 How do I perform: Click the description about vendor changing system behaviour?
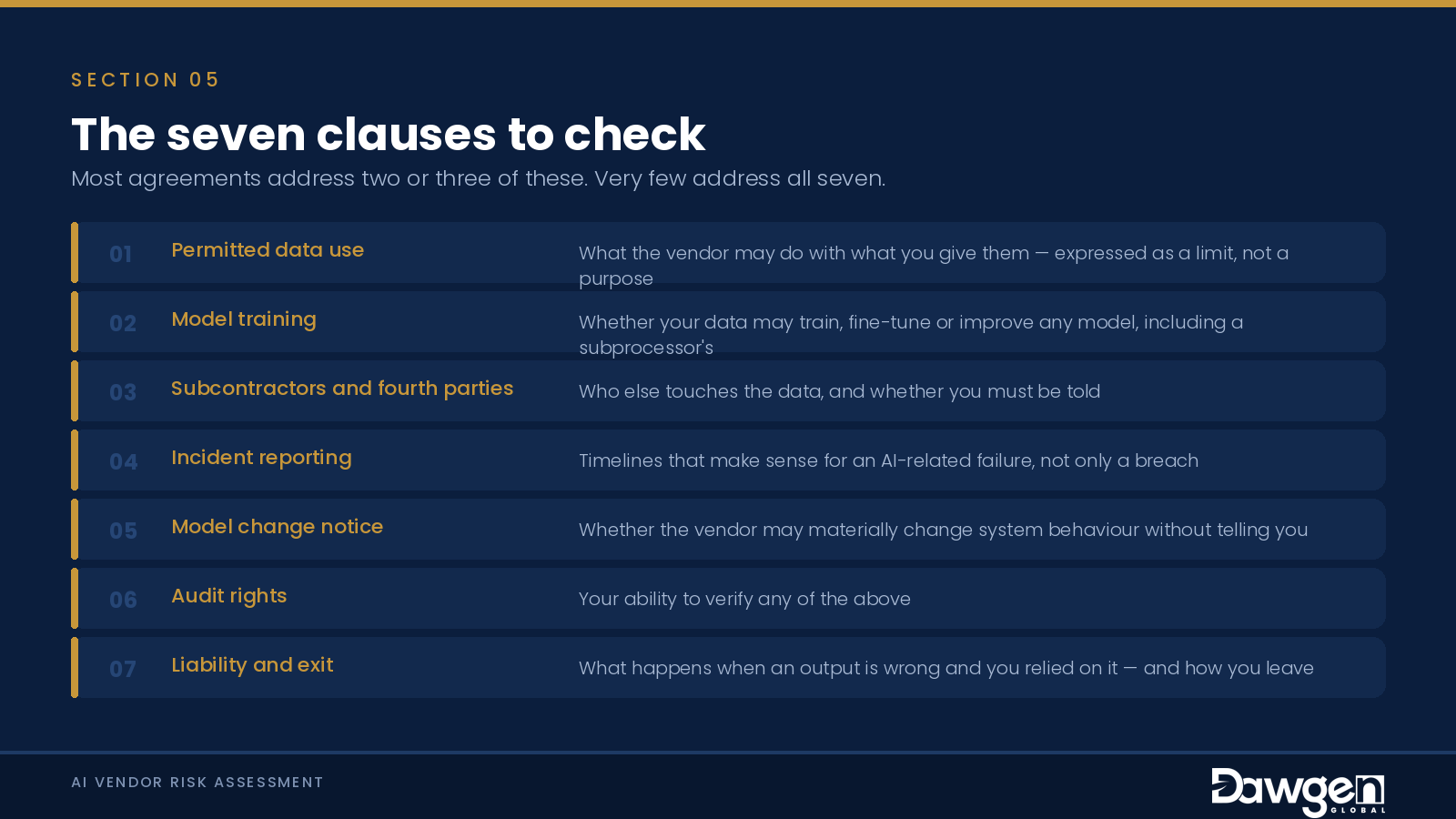click(x=943, y=530)
